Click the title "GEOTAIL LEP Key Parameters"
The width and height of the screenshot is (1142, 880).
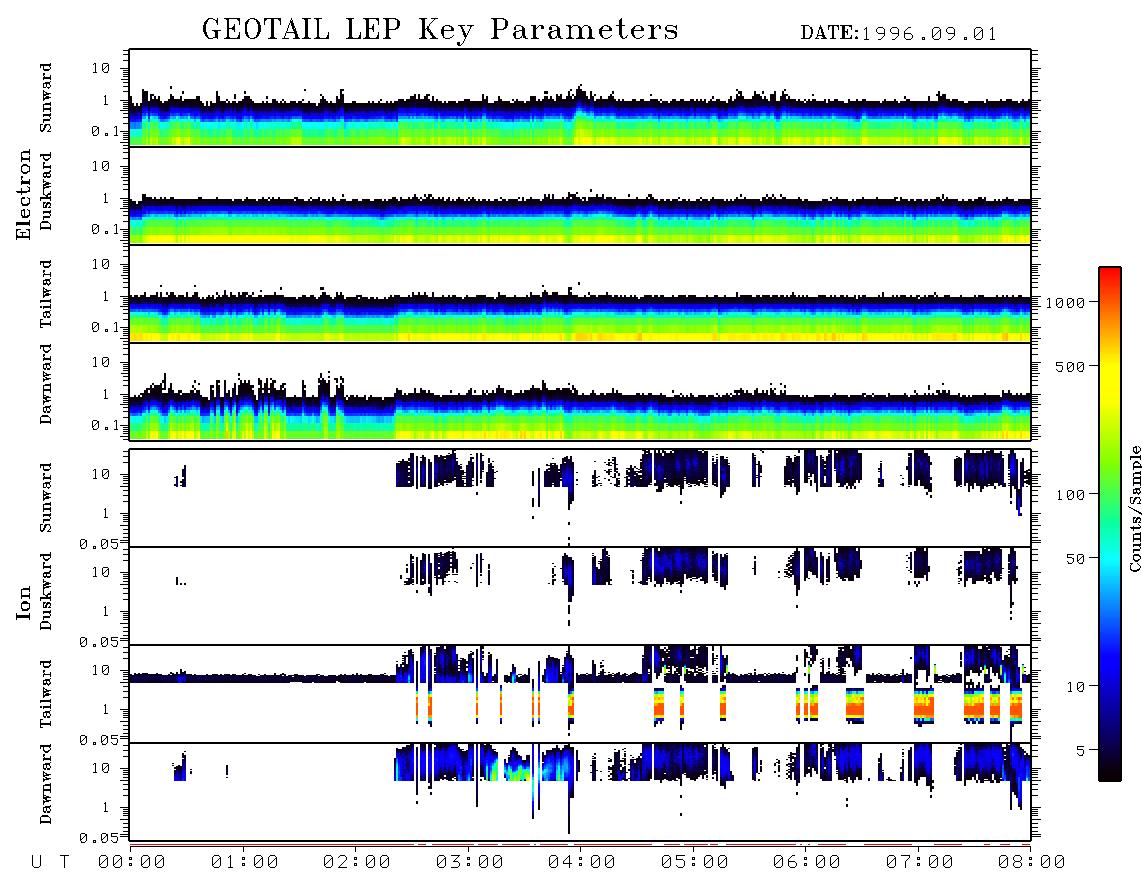[440, 30]
